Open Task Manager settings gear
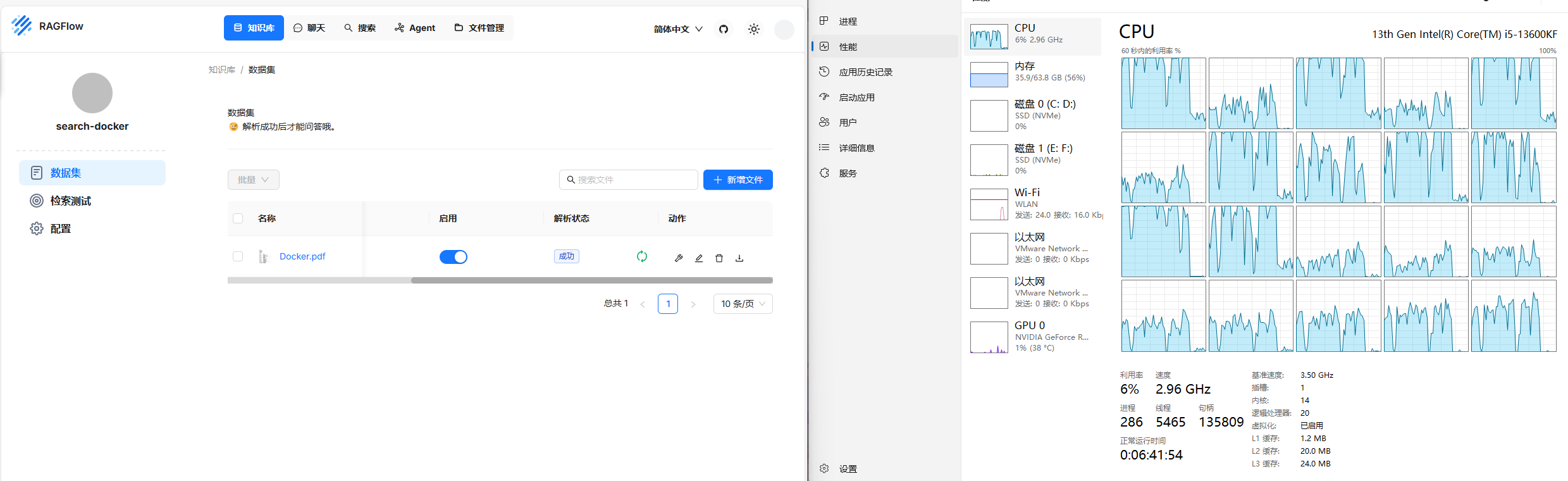 coord(824,468)
